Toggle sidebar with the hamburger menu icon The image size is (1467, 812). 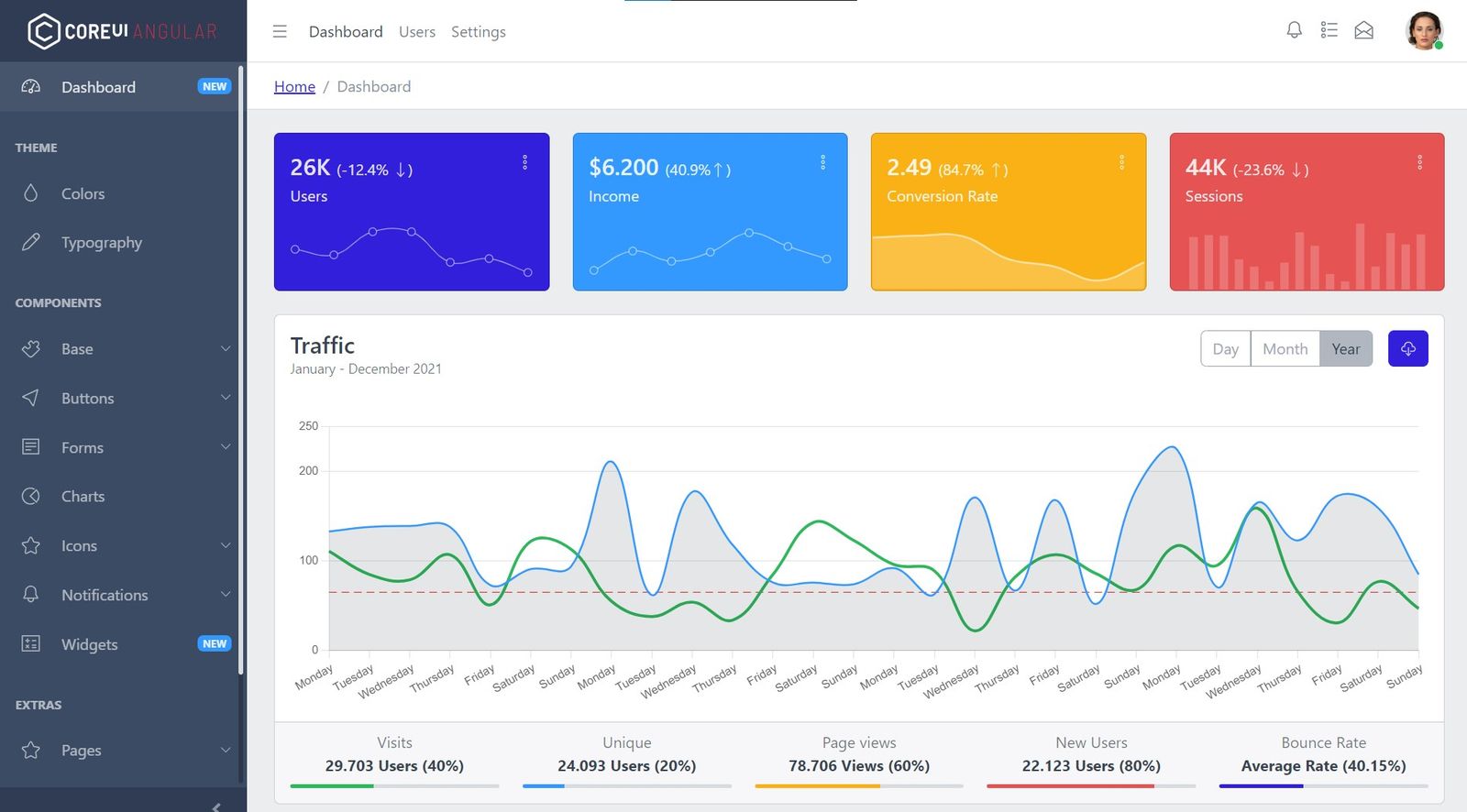pyautogui.click(x=280, y=31)
